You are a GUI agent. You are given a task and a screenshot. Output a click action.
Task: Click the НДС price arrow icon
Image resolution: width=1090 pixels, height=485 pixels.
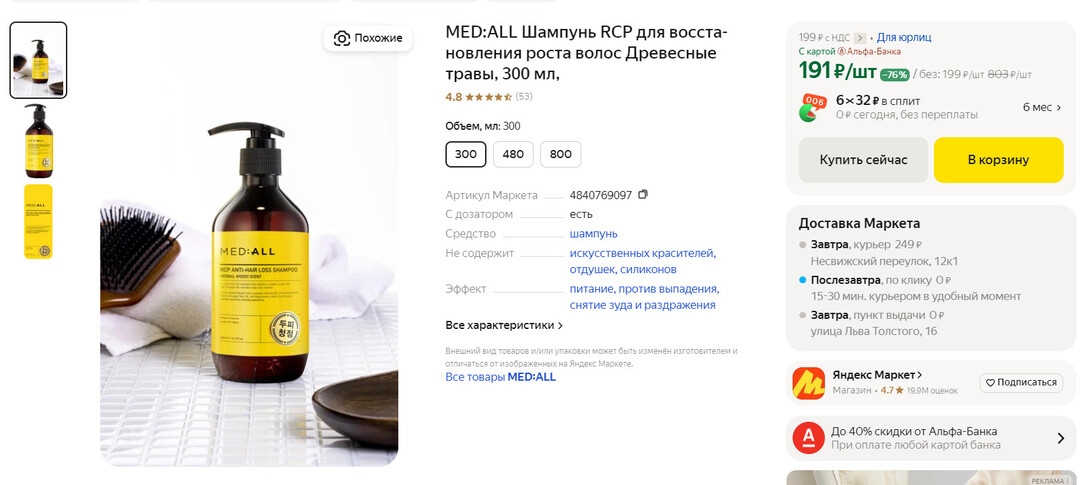tap(860, 37)
